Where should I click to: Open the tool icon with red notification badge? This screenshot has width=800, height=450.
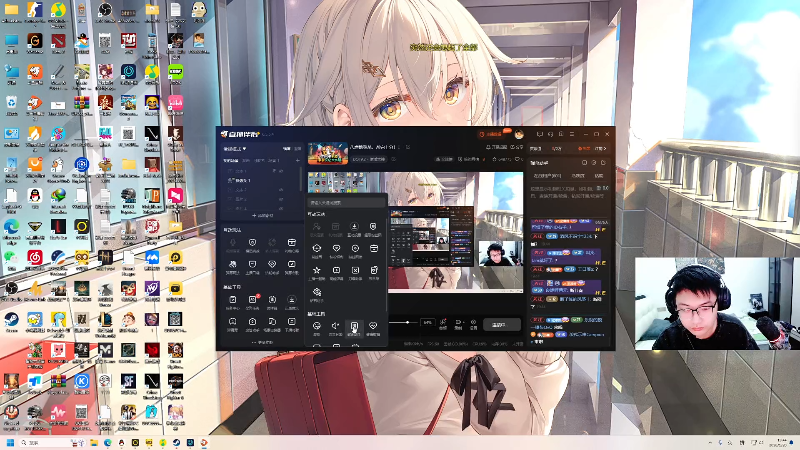click(x=252, y=299)
